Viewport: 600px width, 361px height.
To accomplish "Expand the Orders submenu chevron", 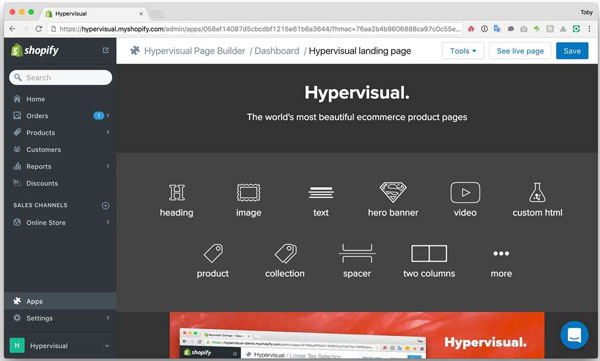I will 108,115.
